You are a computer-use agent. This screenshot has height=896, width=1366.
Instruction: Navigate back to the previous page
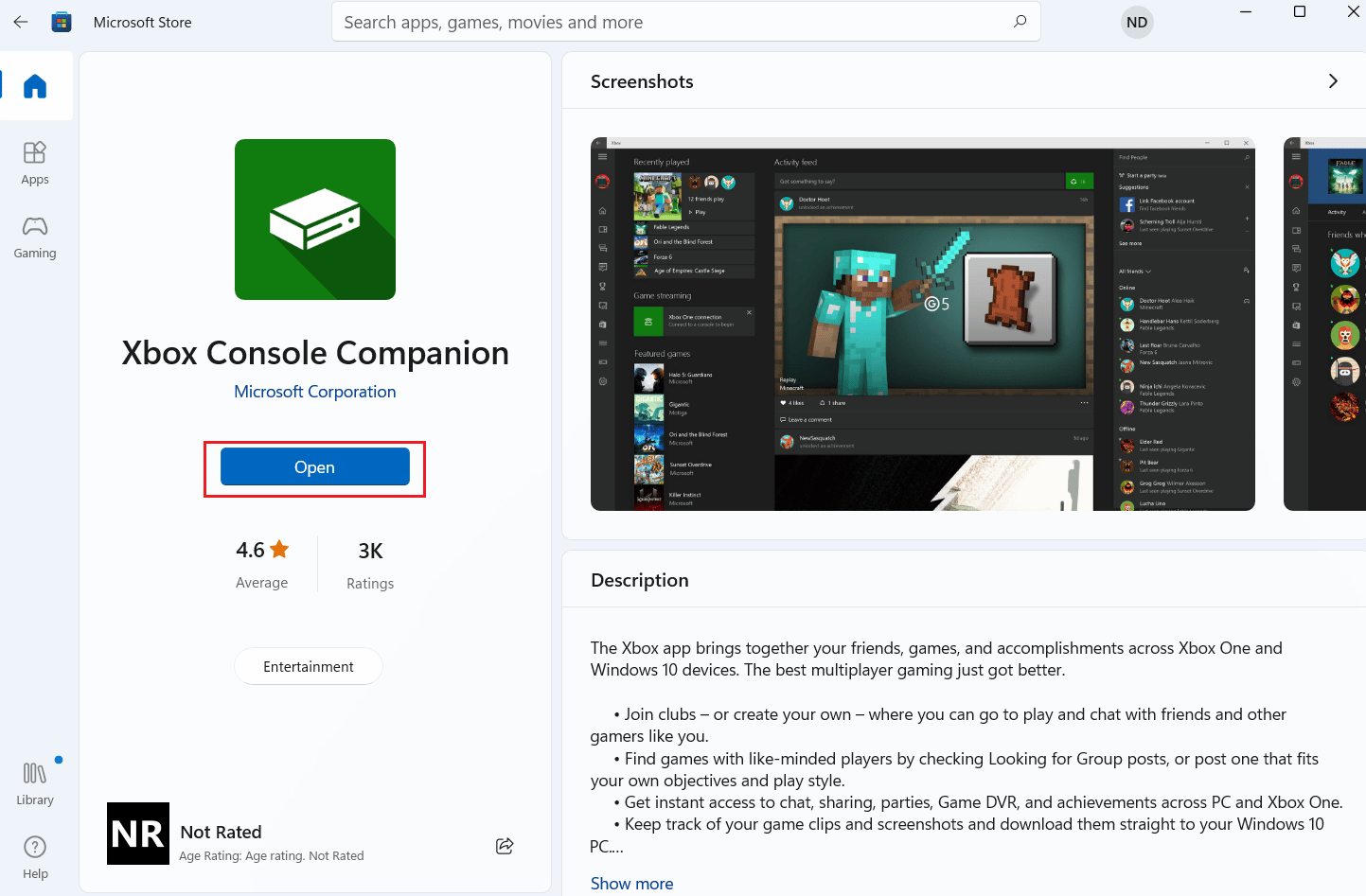coord(20,21)
